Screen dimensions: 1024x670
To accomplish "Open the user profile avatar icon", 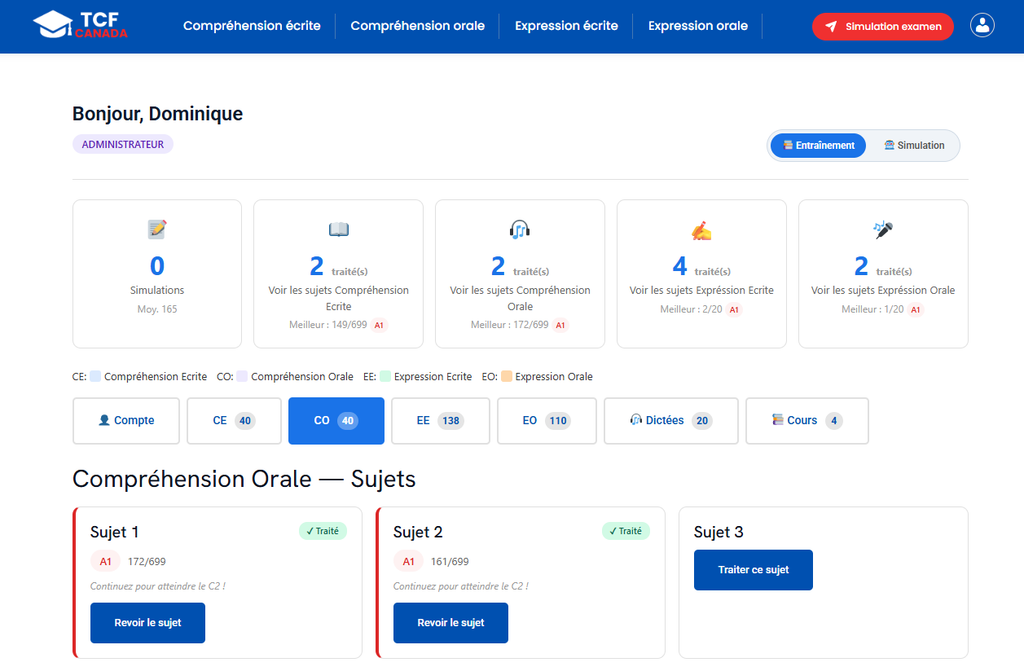I will point(982,25).
